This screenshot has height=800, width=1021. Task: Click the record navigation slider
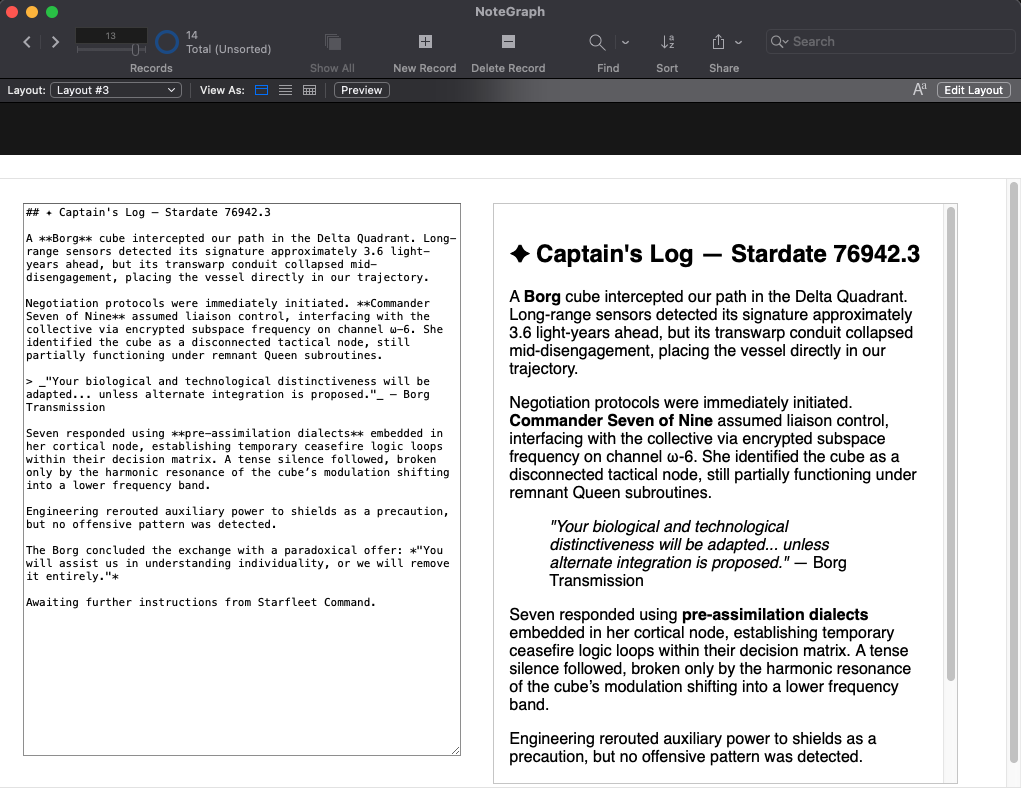(111, 49)
